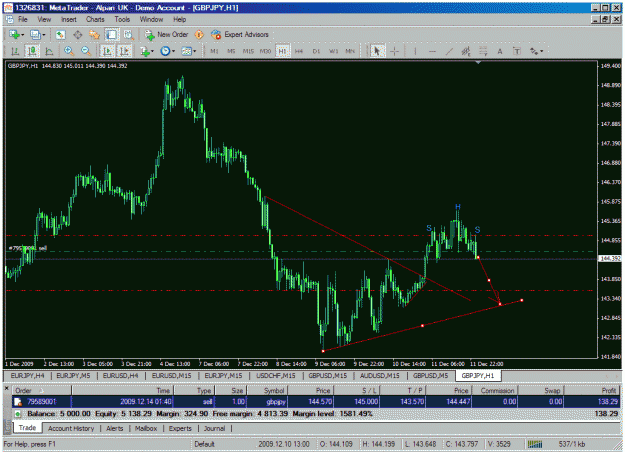The width and height of the screenshot is (625, 452).
Task: Toggle Chart Shift option
Action: (124, 51)
